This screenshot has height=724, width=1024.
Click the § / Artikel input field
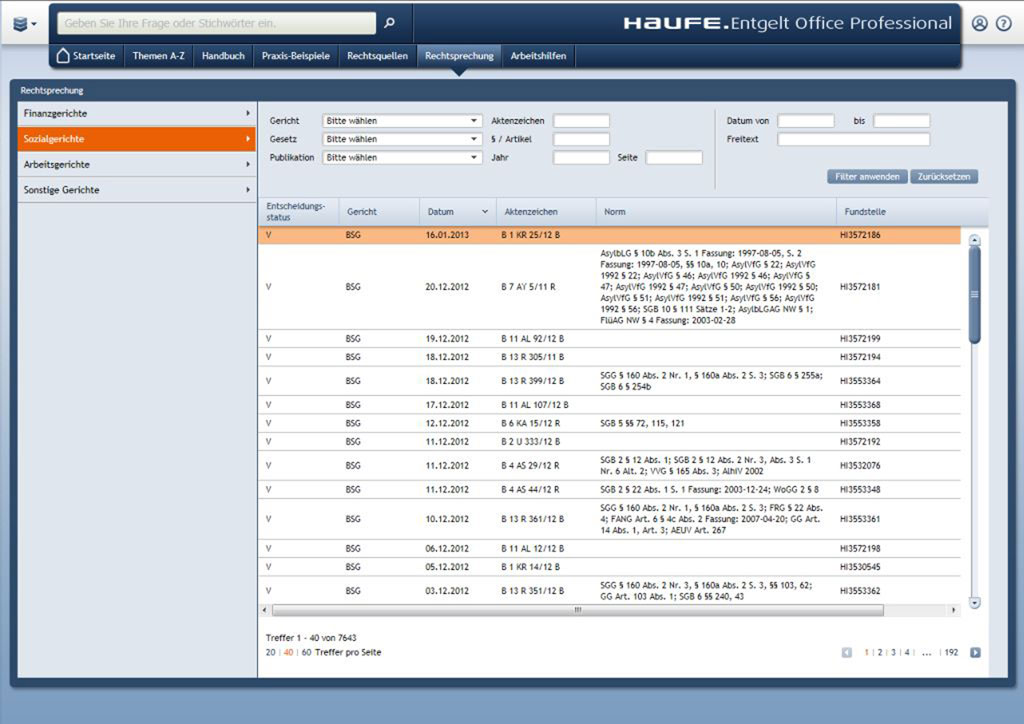(x=581, y=139)
